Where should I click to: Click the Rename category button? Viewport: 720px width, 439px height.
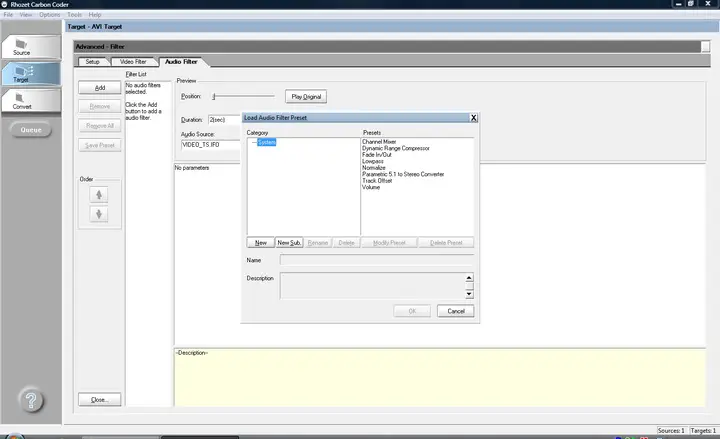318,242
